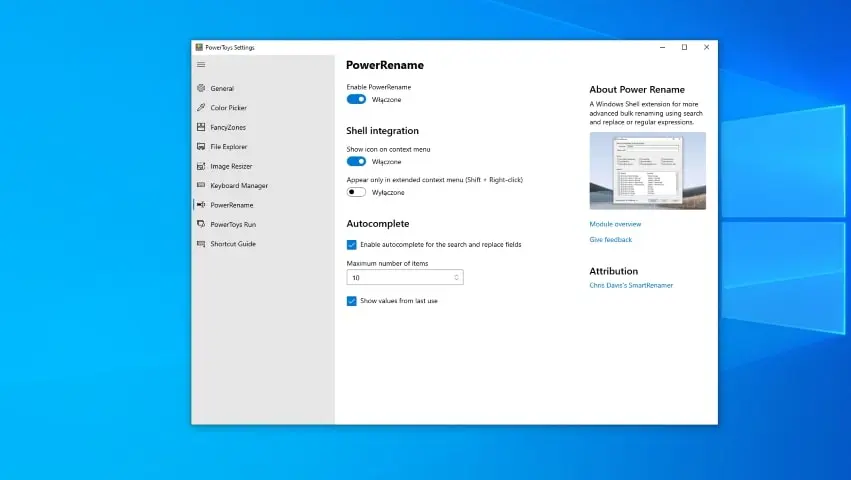Open the Module overview link

pyautogui.click(x=615, y=224)
